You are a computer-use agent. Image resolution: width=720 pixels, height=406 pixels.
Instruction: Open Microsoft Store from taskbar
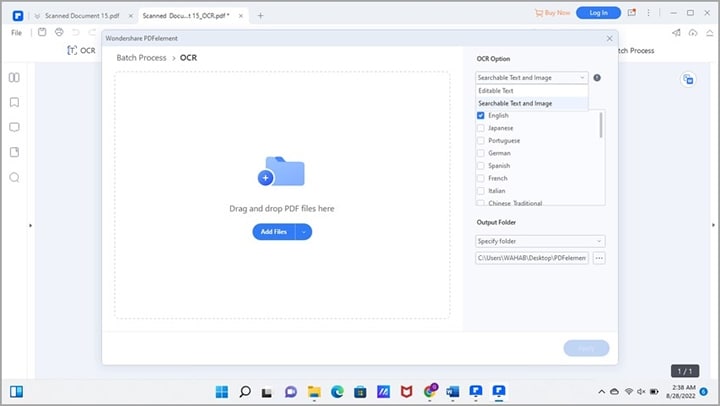click(x=360, y=391)
